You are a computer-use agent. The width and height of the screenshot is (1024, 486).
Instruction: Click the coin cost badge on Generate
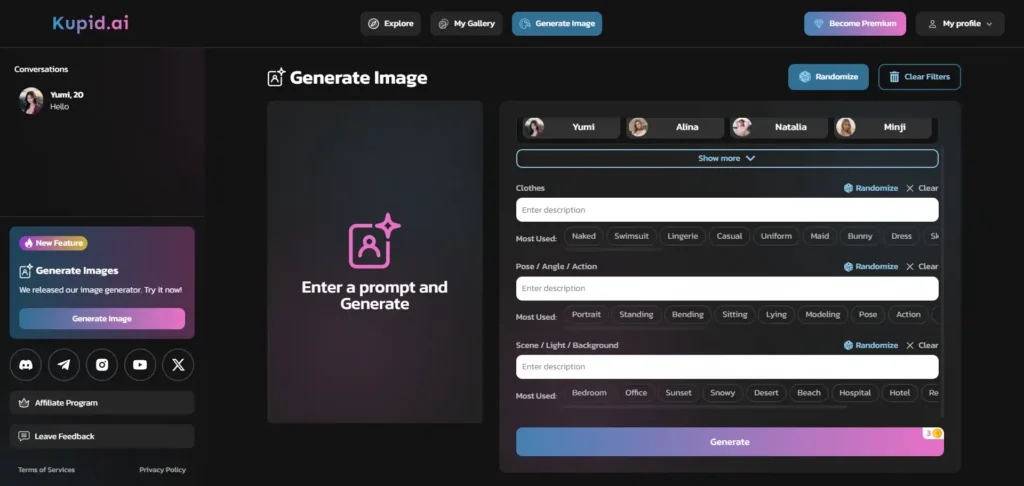(x=933, y=433)
